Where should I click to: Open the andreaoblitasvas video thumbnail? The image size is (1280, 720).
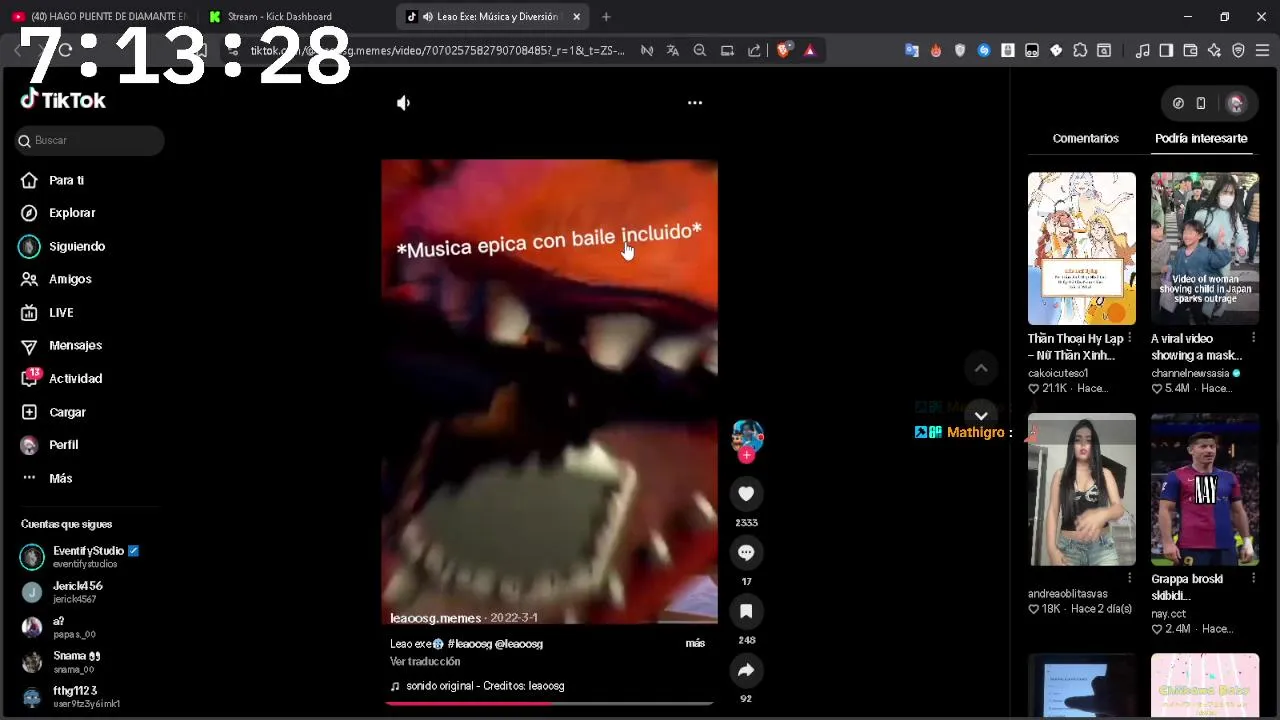pyautogui.click(x=1082, y=489)
